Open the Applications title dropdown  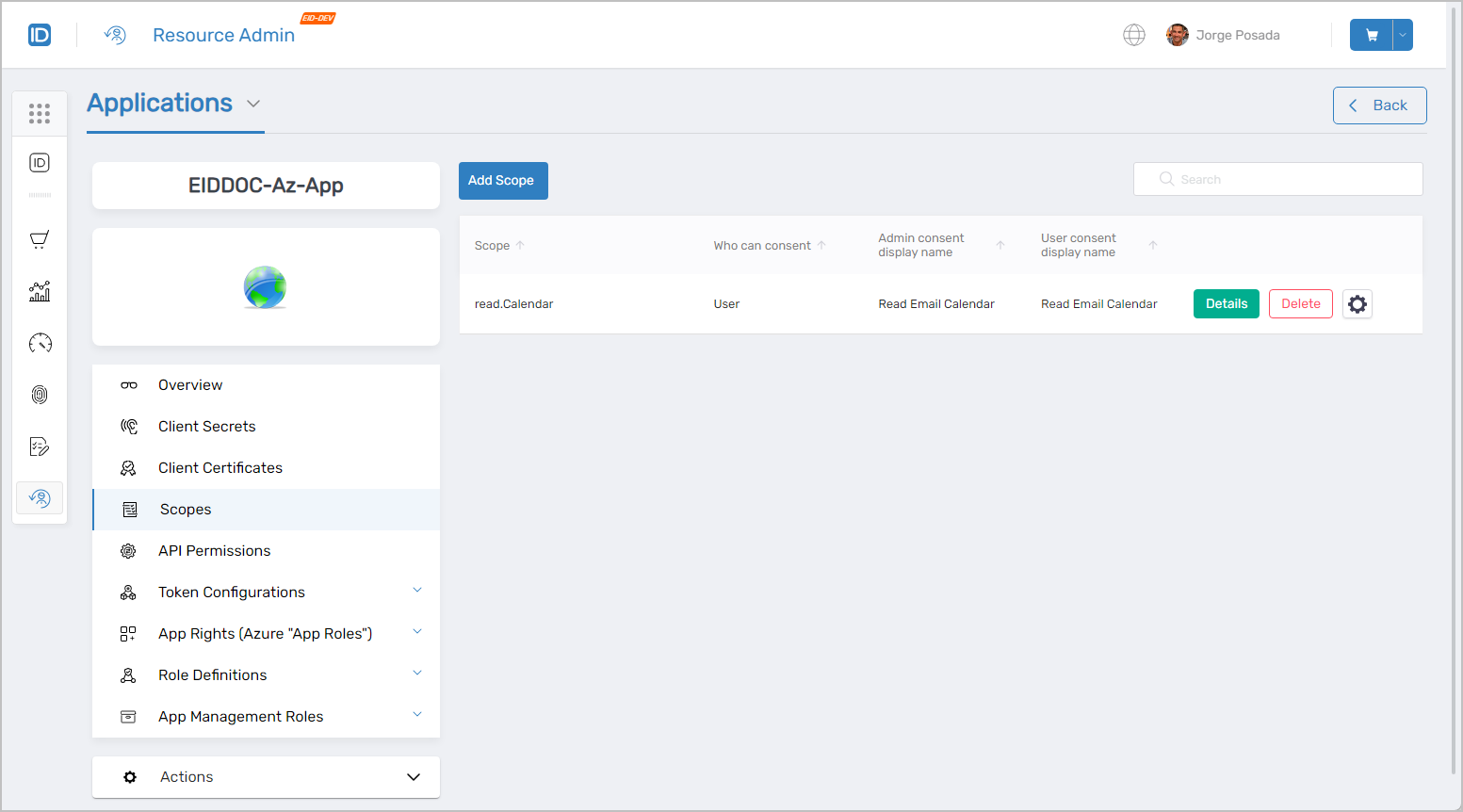253,104
